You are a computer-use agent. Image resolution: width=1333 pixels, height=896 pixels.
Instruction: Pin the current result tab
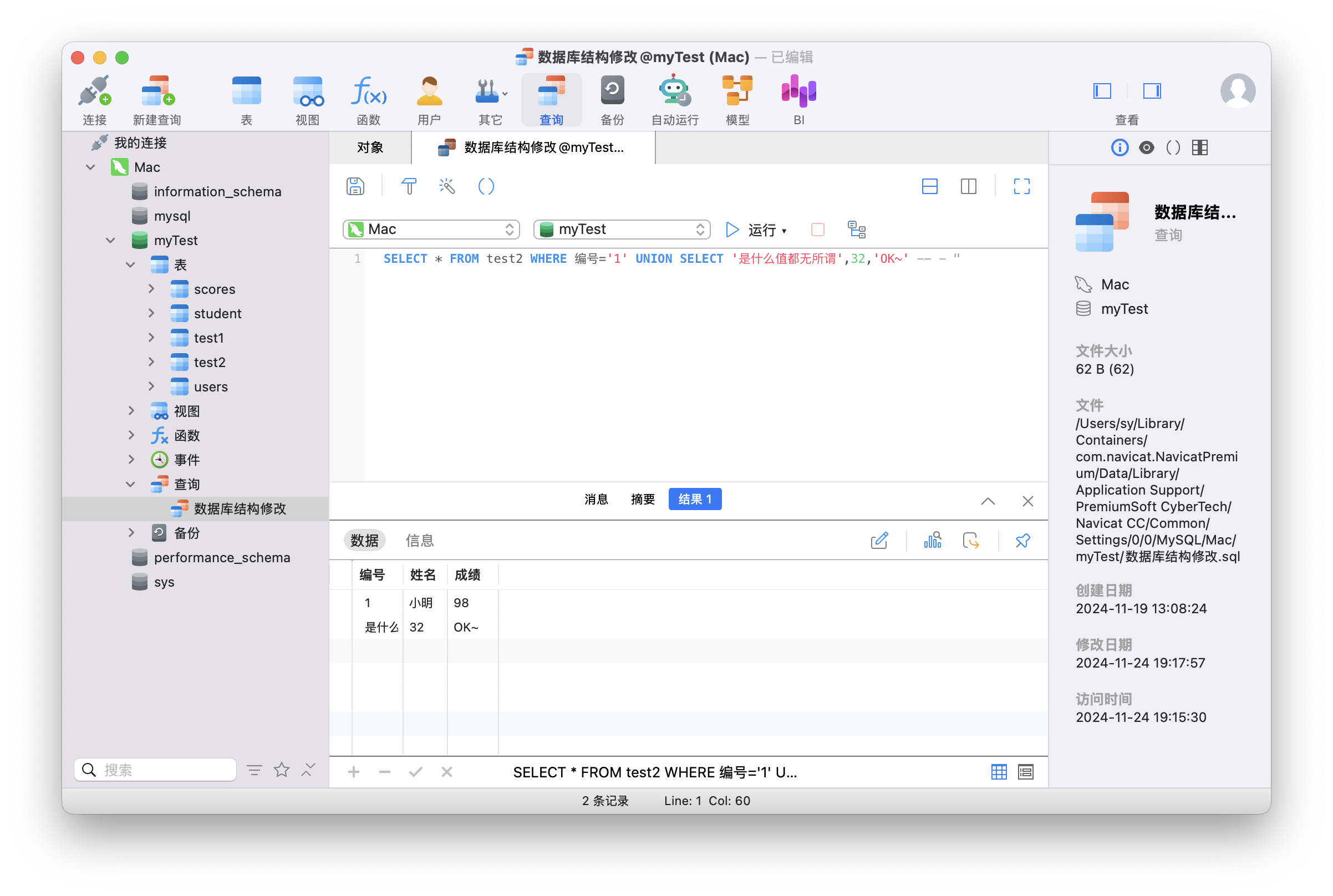pos(1022,541)
